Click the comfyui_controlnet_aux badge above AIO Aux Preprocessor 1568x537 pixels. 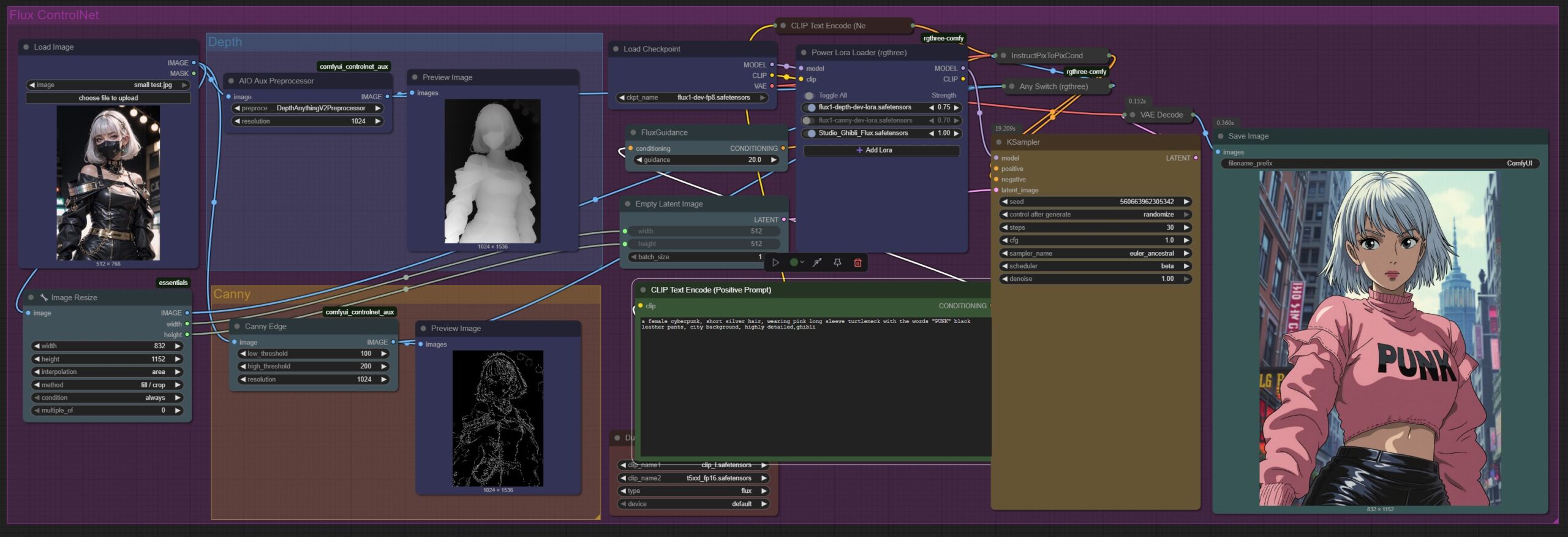click(x=353, y=67)
